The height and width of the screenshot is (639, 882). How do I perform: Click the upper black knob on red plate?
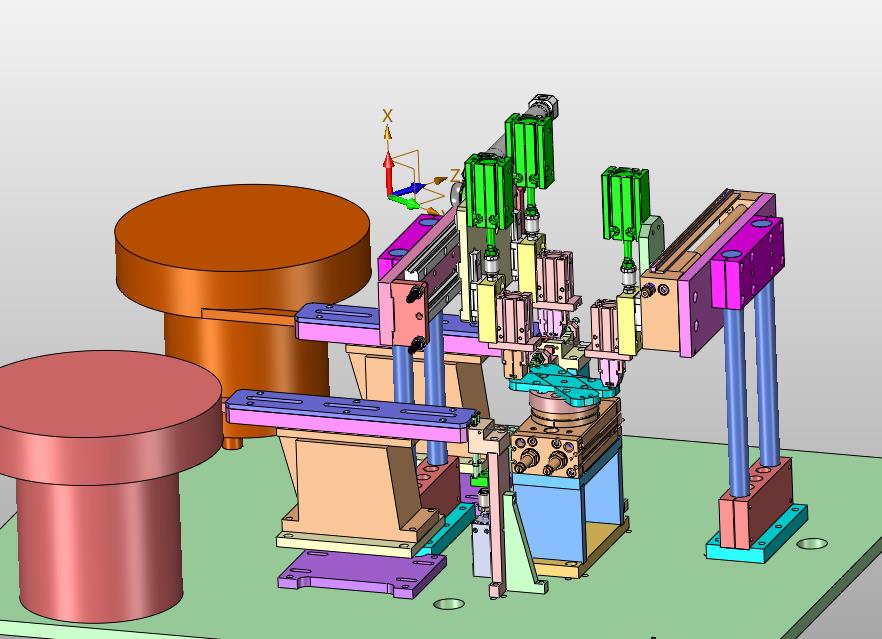[416, 294]
